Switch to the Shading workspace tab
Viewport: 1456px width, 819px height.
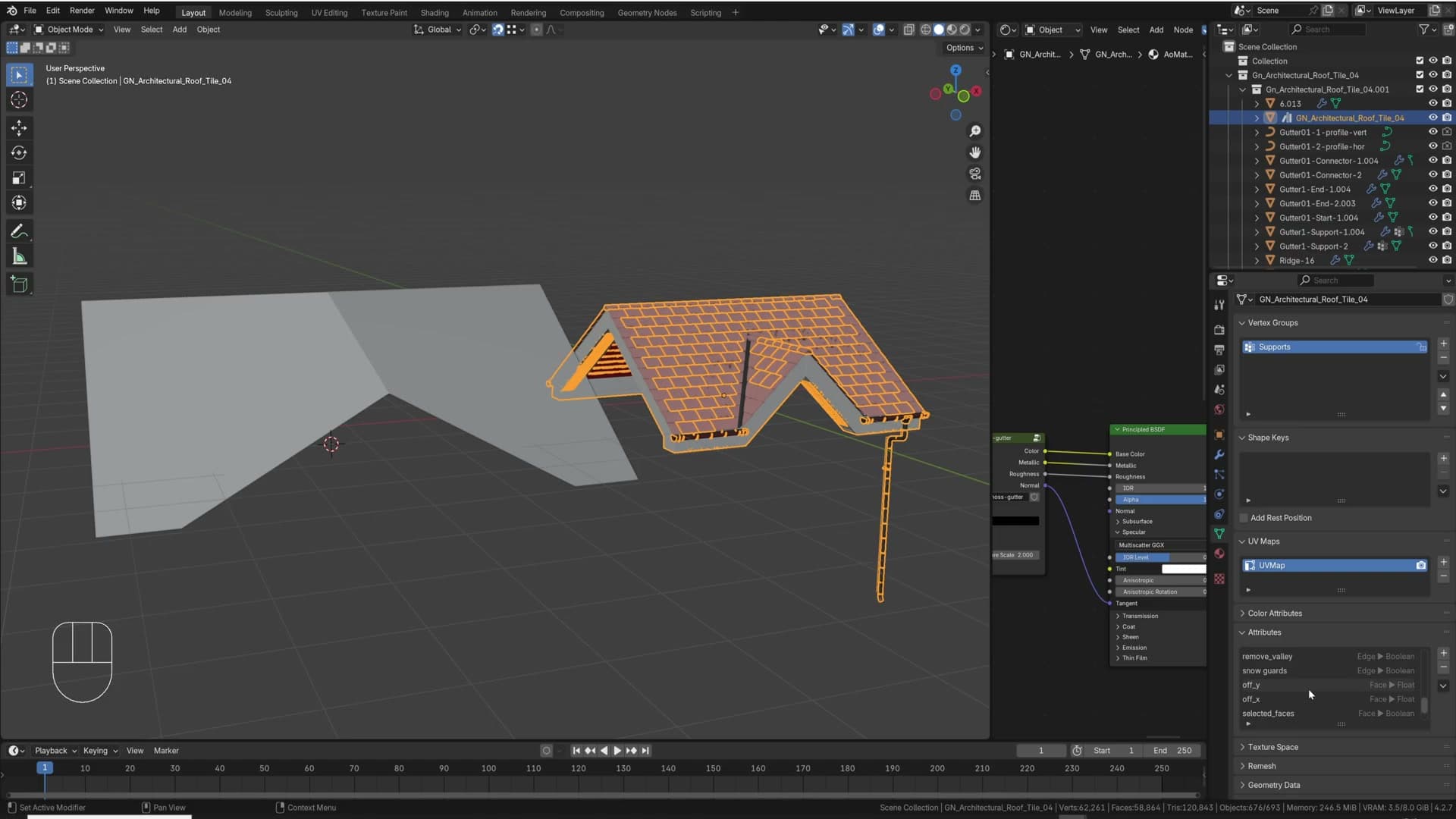(435, 12)
